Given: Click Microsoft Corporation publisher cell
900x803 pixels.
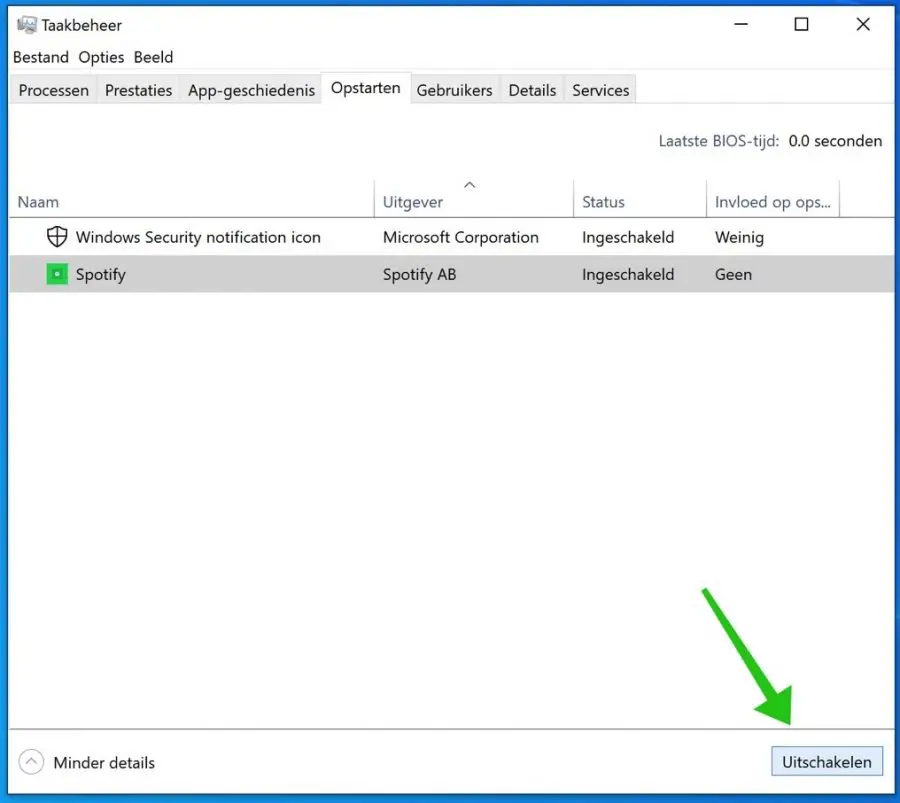Looking at the screenshot, I should click(460, 237).
